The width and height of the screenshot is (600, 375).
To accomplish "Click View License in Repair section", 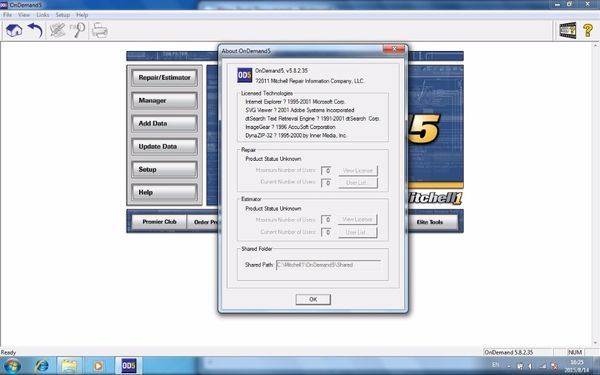I will (x=358, y=171).
